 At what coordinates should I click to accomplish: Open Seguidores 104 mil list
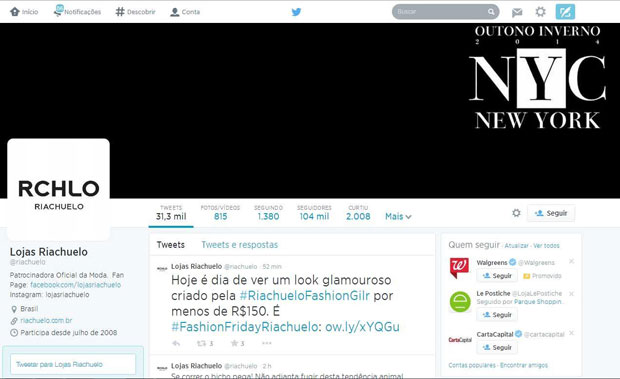[314, 213]
